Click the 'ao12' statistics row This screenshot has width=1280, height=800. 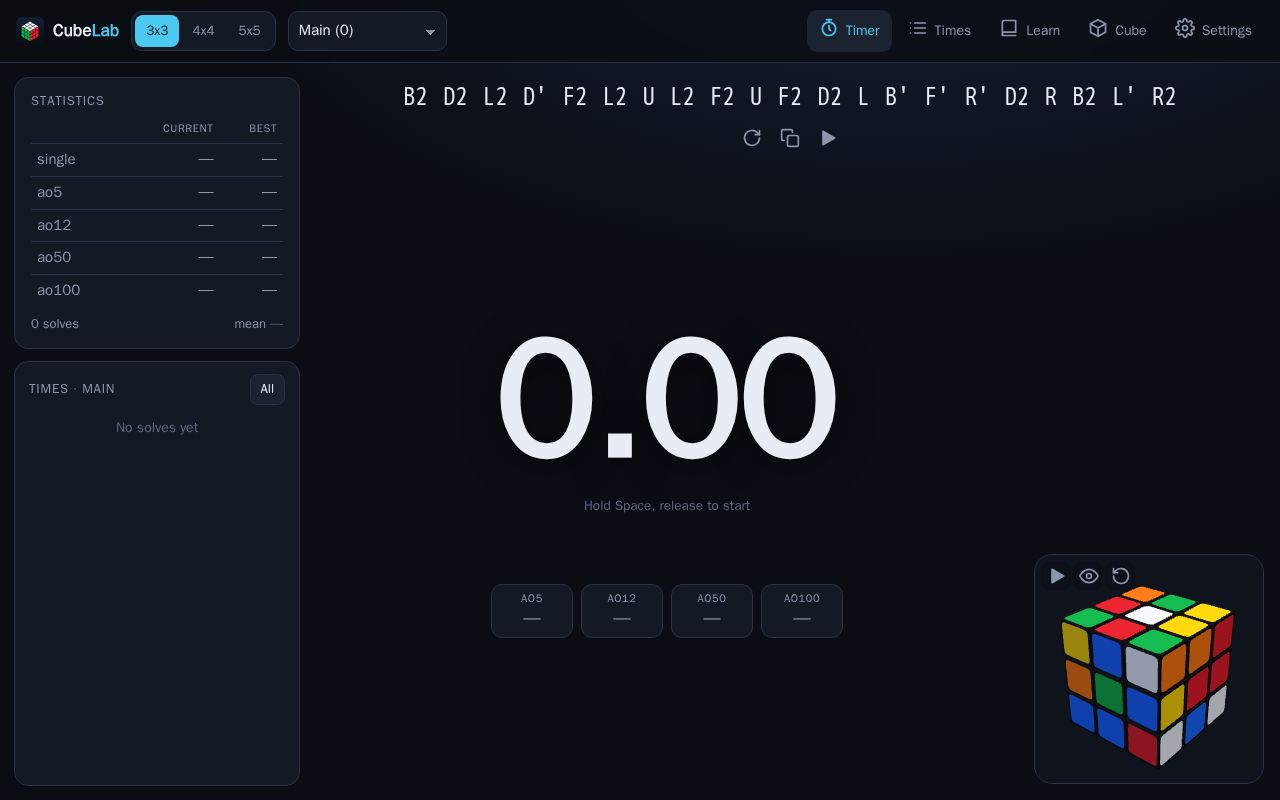pyautogui.click(x=157, y=225)
